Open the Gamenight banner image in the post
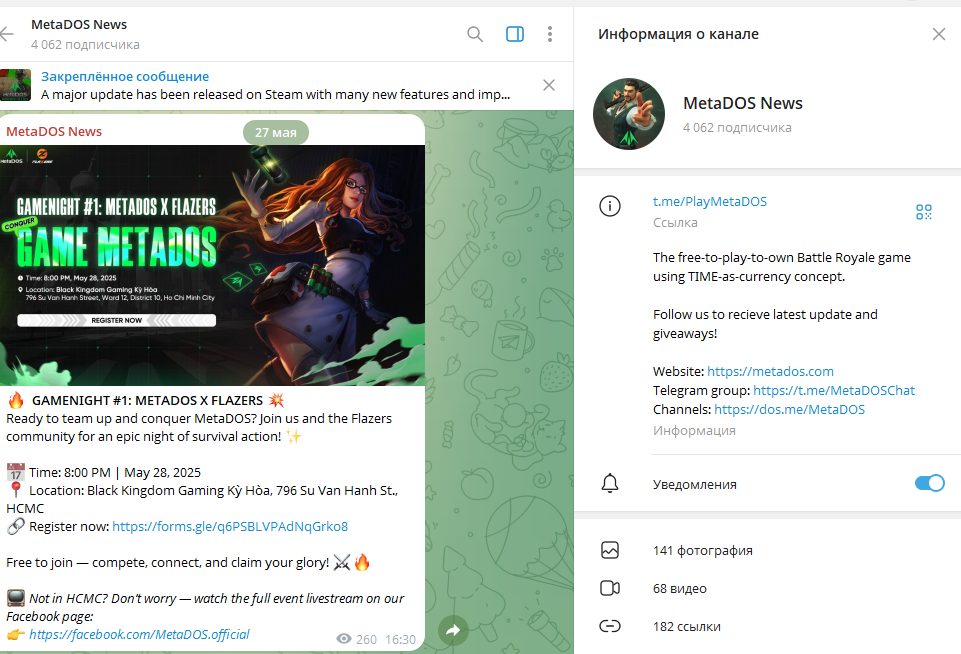The width and height of the screenshot is (961, 654). tap(212, 265)
